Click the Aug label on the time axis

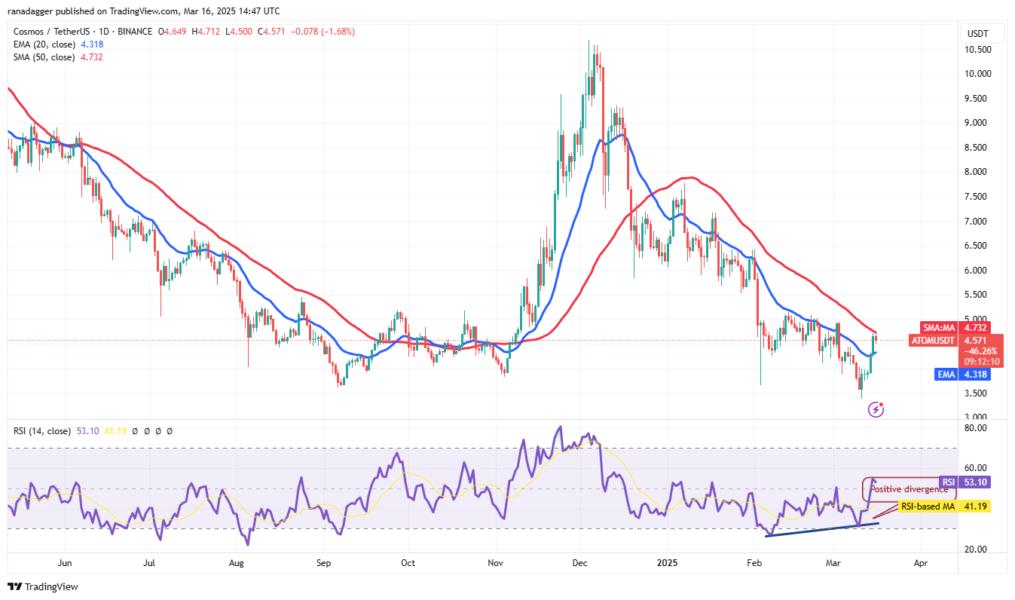(236, 563)
